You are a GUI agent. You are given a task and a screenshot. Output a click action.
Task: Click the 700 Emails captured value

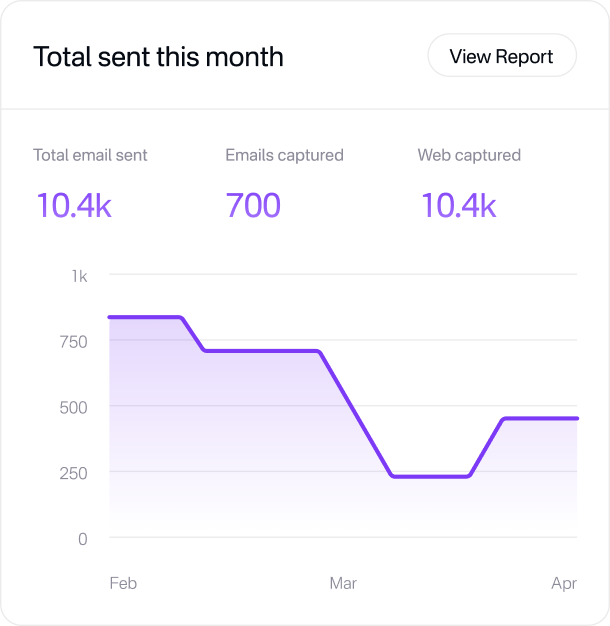pyautogui.click(x=253, y=205)
